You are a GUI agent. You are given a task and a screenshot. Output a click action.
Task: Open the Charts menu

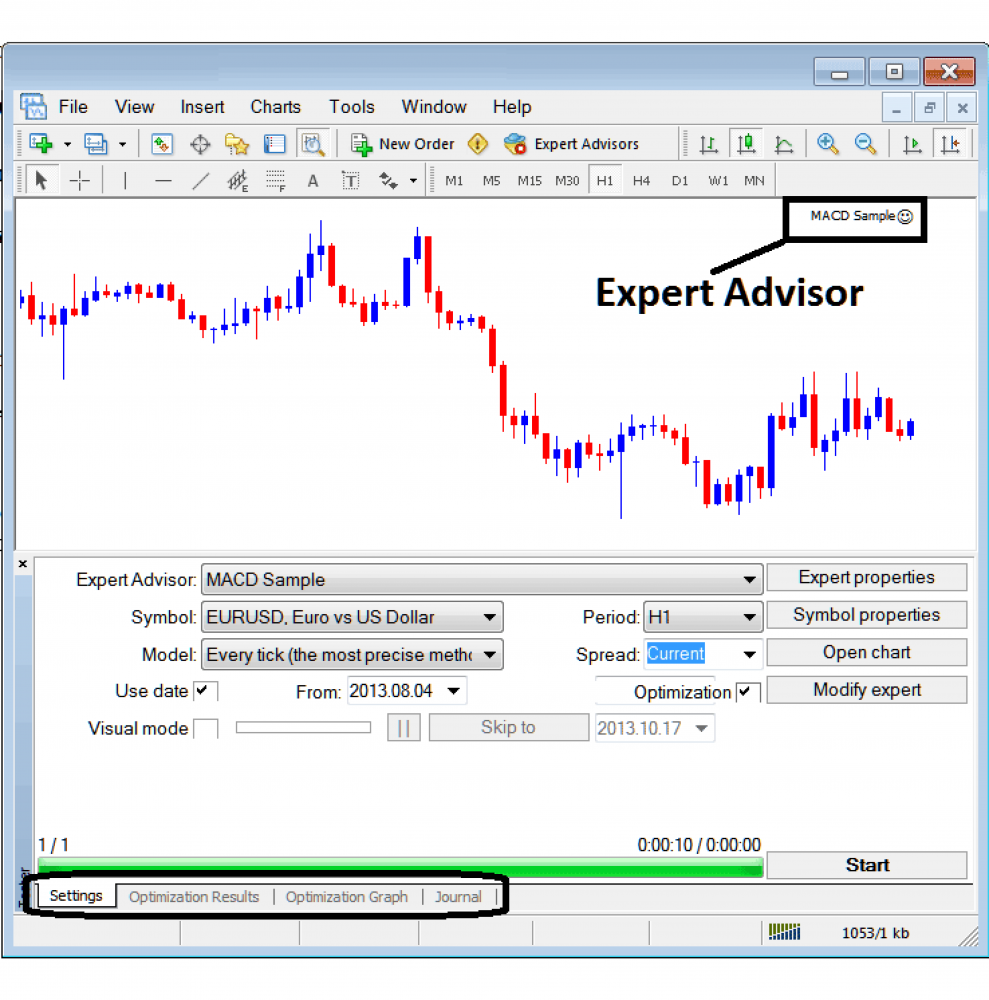275,107
